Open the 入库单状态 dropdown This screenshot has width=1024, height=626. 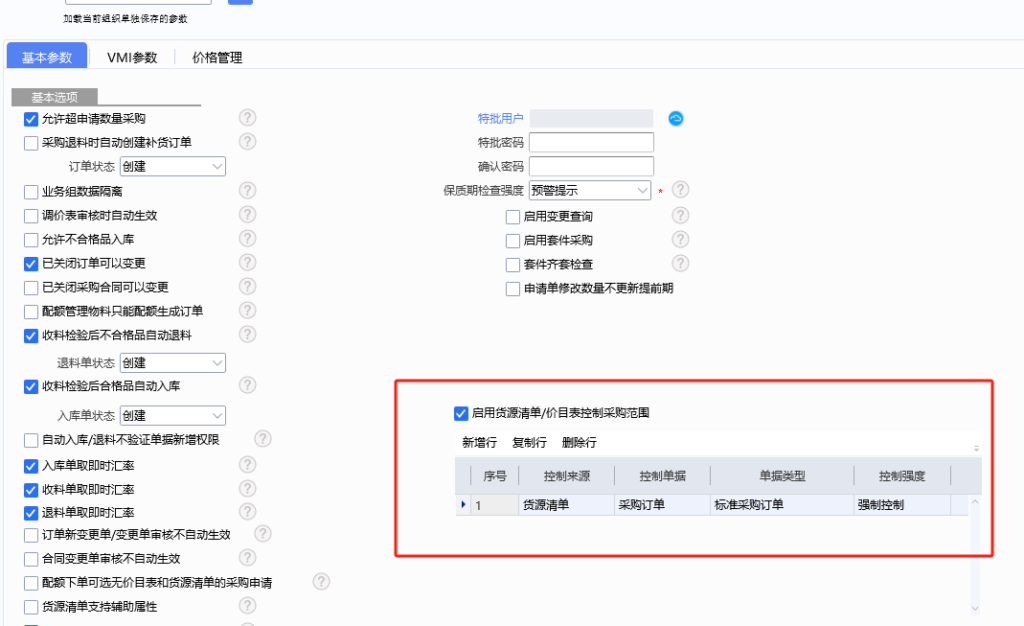(173, 415)
